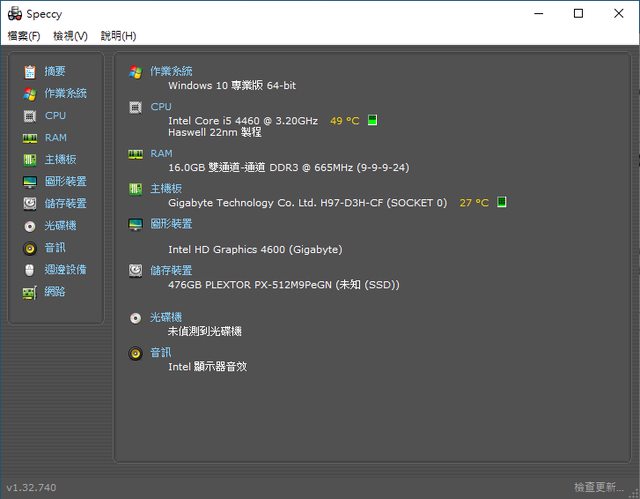Click the 摘要 summary icon in sidebar
640x499 pixels.
click(29, 71)
